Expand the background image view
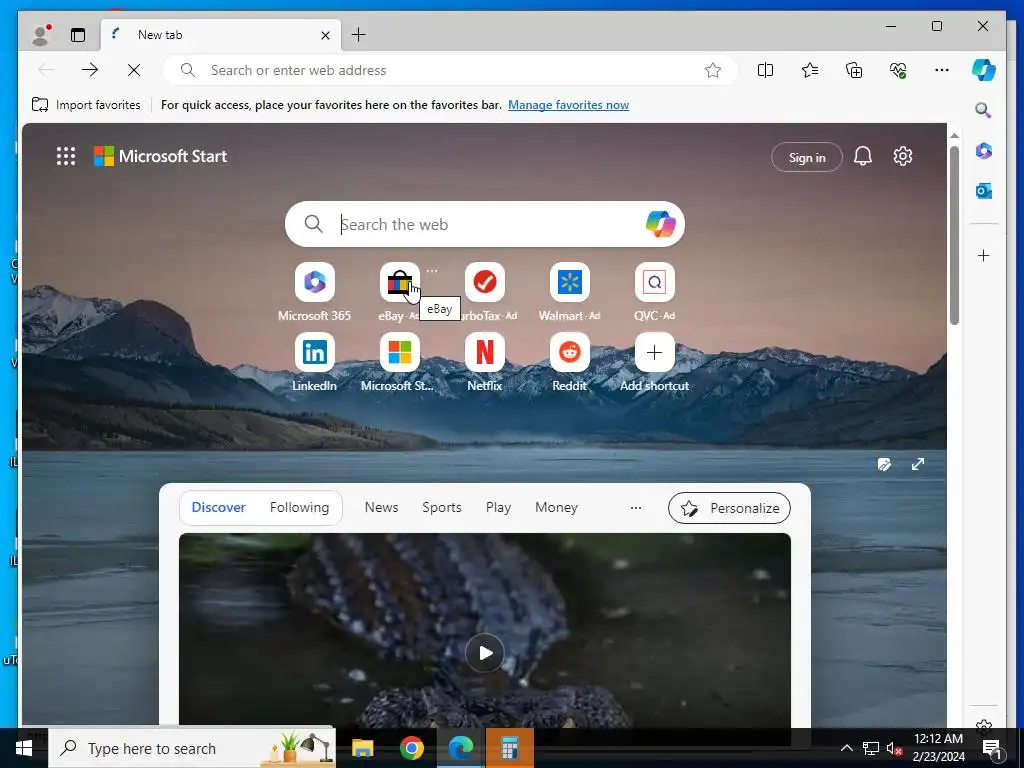 coord(918,464)
